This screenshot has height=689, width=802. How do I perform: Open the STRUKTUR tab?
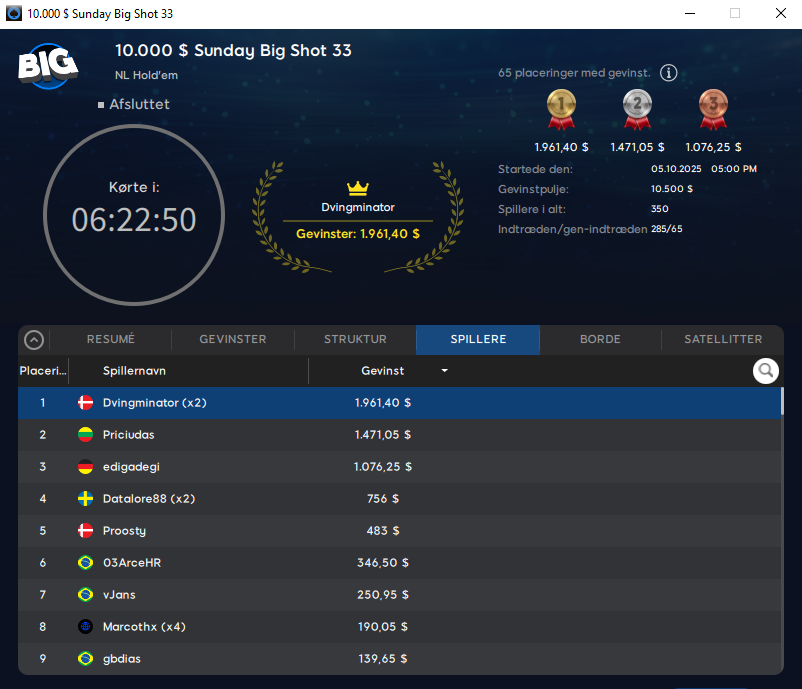coord(355,340)
